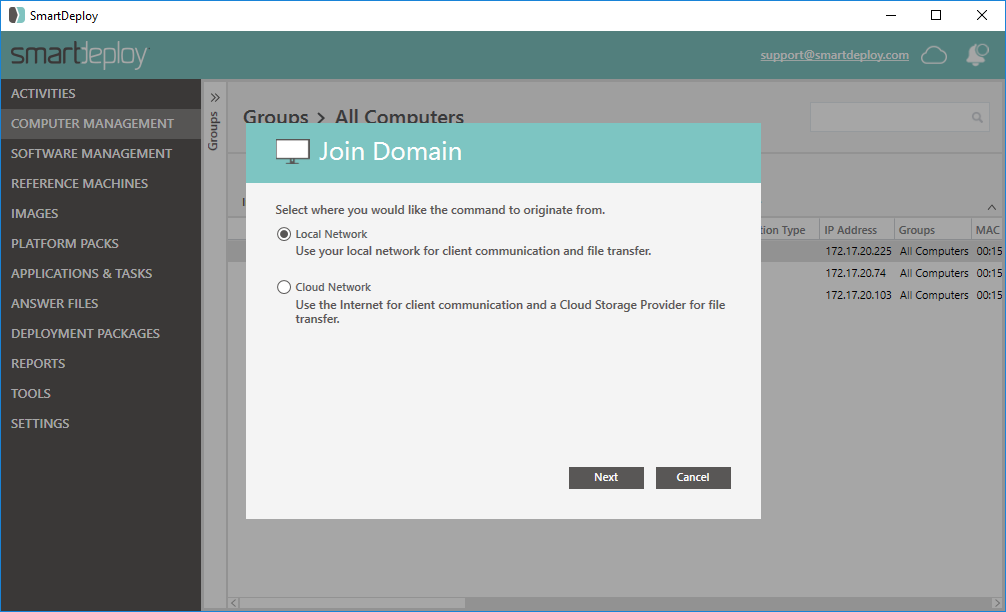Collapse the panel with the up chevron
Viewport: 1006px width, 612px height.
[992, 207]
